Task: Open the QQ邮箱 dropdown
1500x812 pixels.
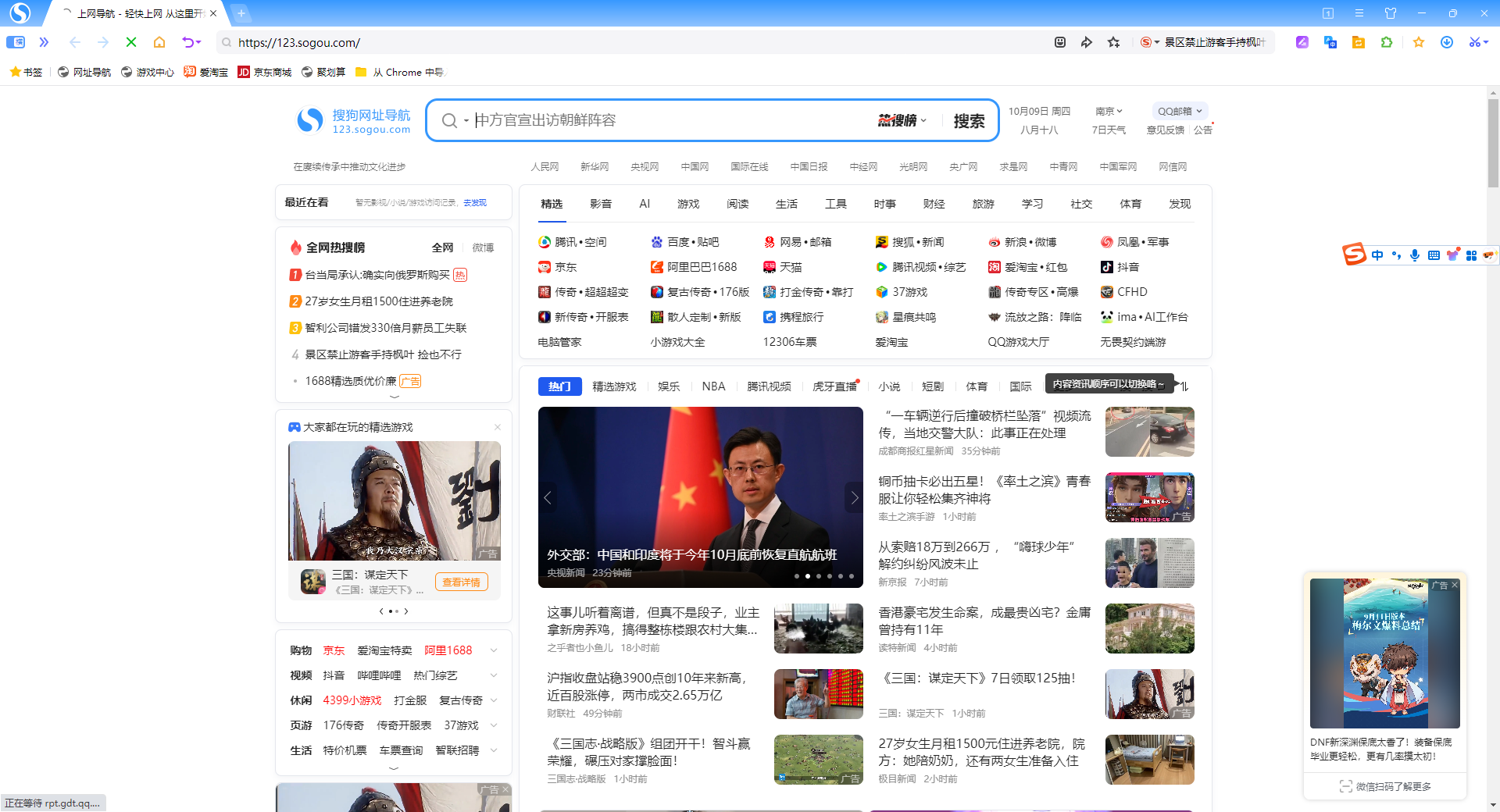Action: tap(1179, 111)
